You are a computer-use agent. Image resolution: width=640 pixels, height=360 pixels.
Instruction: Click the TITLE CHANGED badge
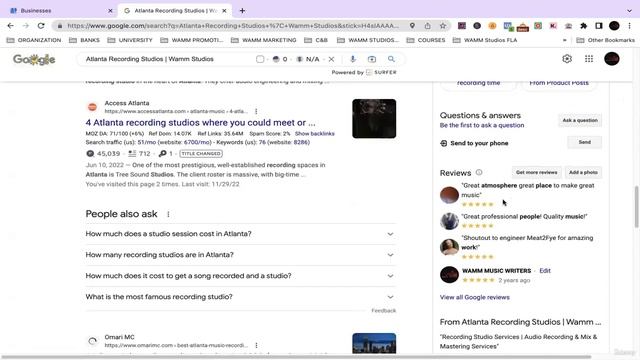point(201,154)
